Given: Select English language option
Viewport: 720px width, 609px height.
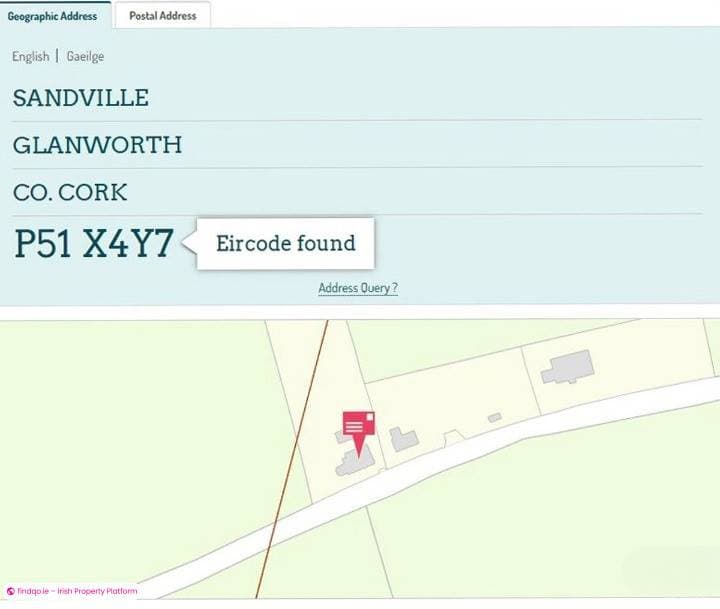Looking at the screenshot, I should coord(30,56).
